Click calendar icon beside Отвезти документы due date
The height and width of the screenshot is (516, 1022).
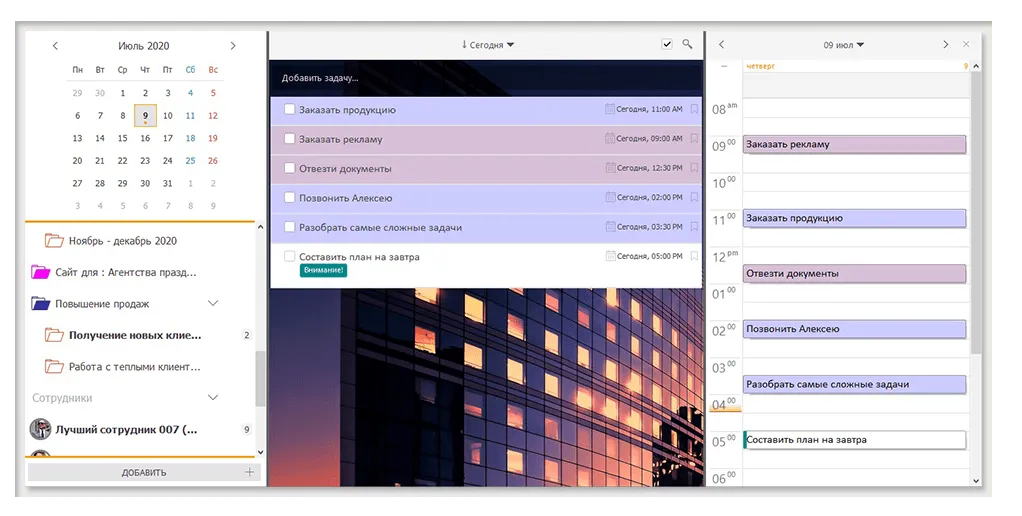coord(610,168)
